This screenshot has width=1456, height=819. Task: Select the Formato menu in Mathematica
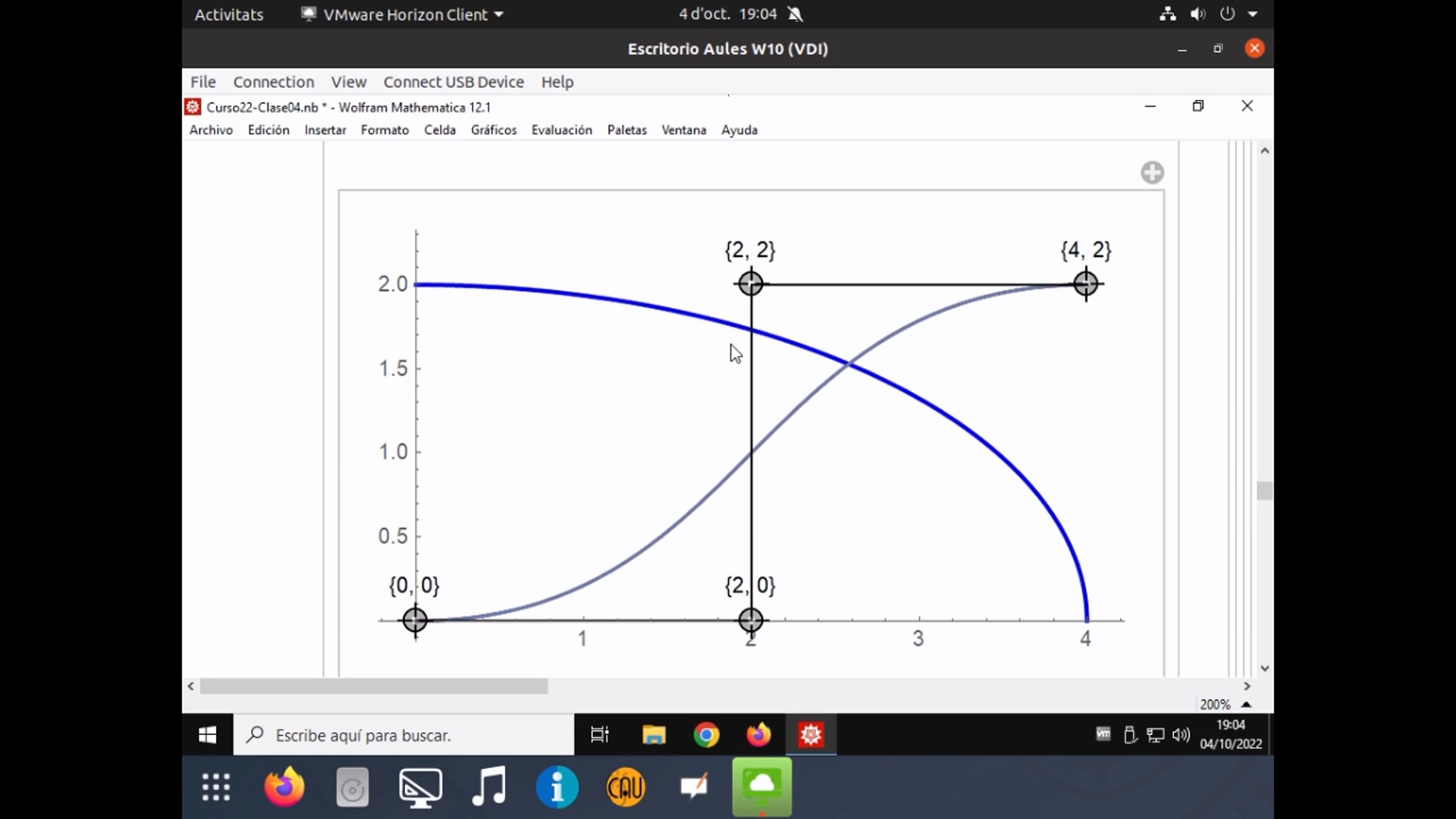[384, 129]
